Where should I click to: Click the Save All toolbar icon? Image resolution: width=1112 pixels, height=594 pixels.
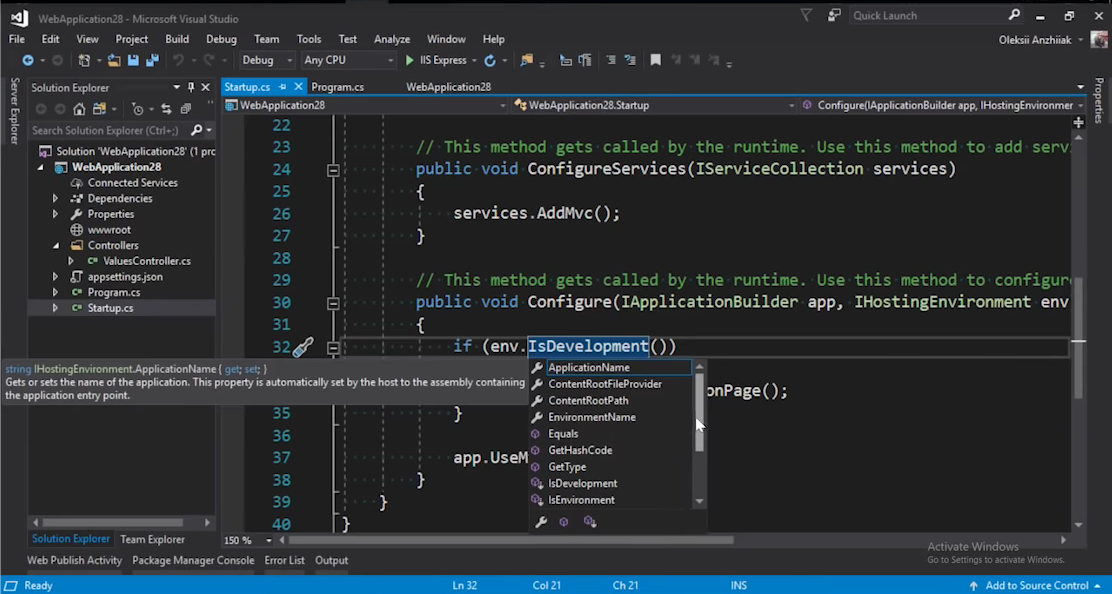point(152,60)
